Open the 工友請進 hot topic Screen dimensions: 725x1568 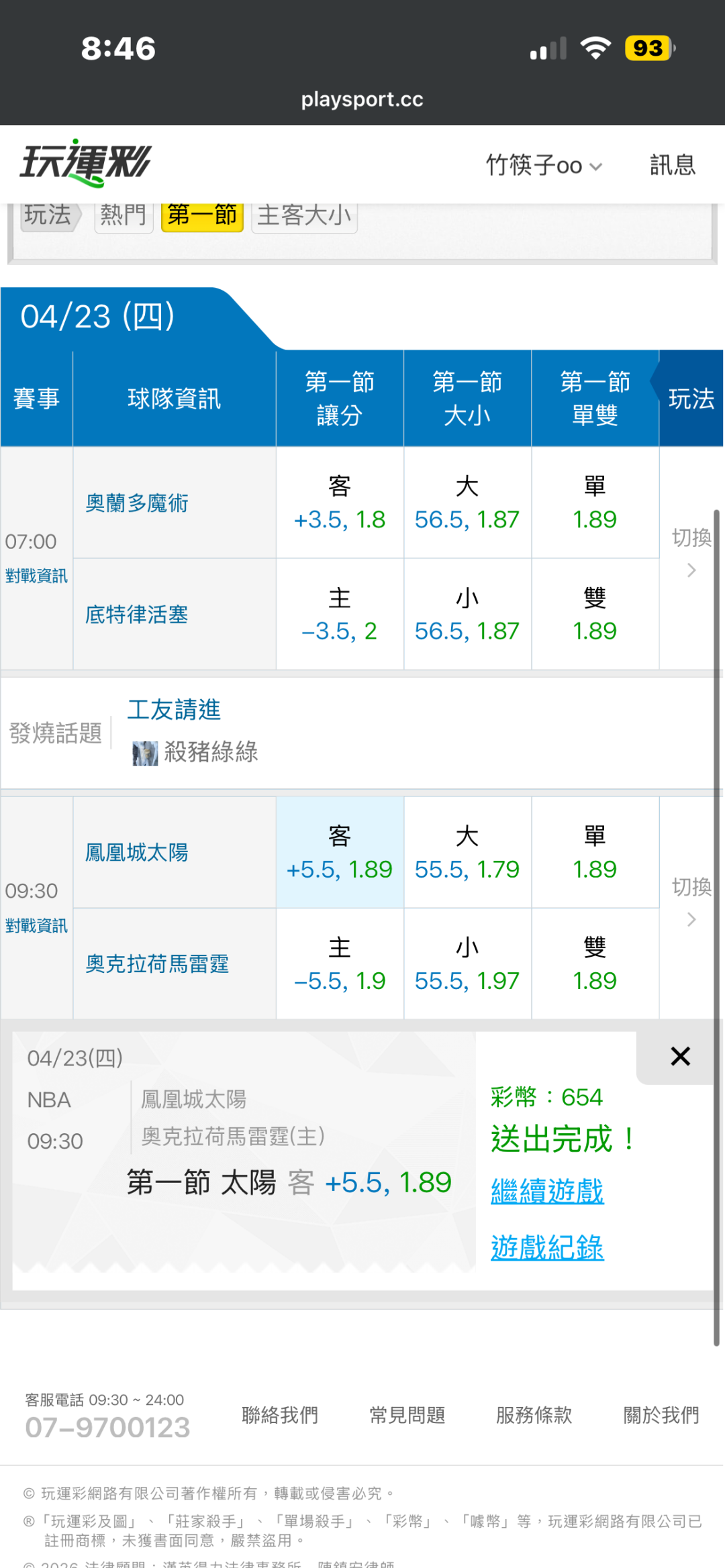(174, 710)
